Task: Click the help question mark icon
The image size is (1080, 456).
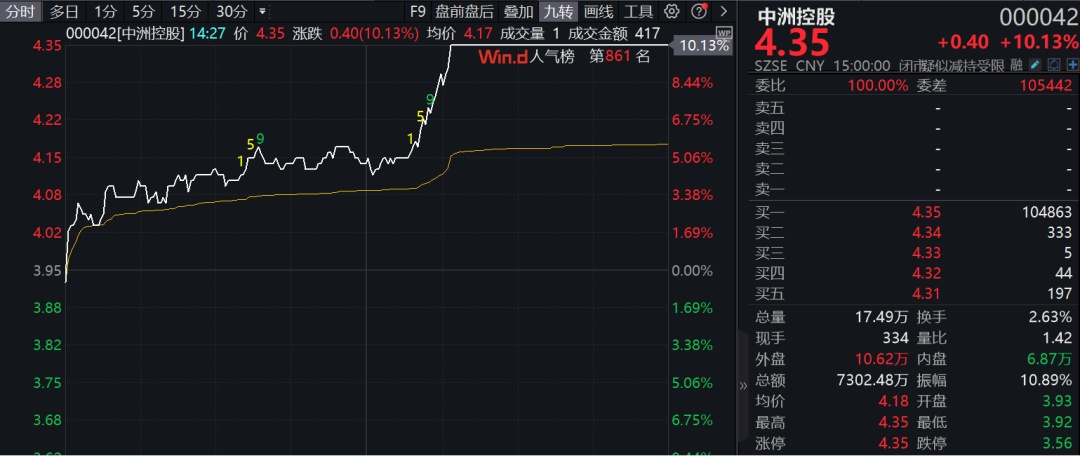Action: 698,12
